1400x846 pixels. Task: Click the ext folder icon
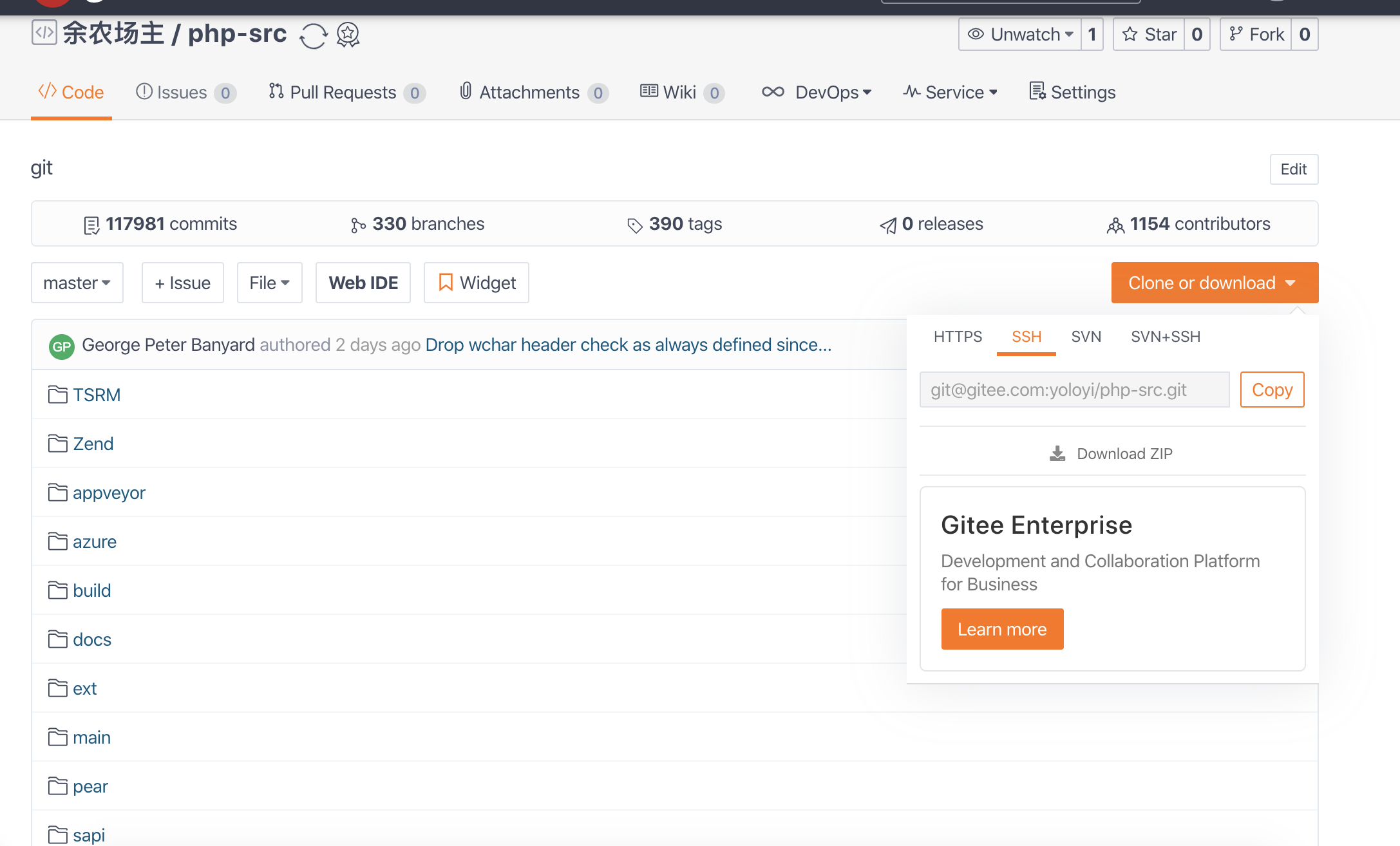point(58,688)
